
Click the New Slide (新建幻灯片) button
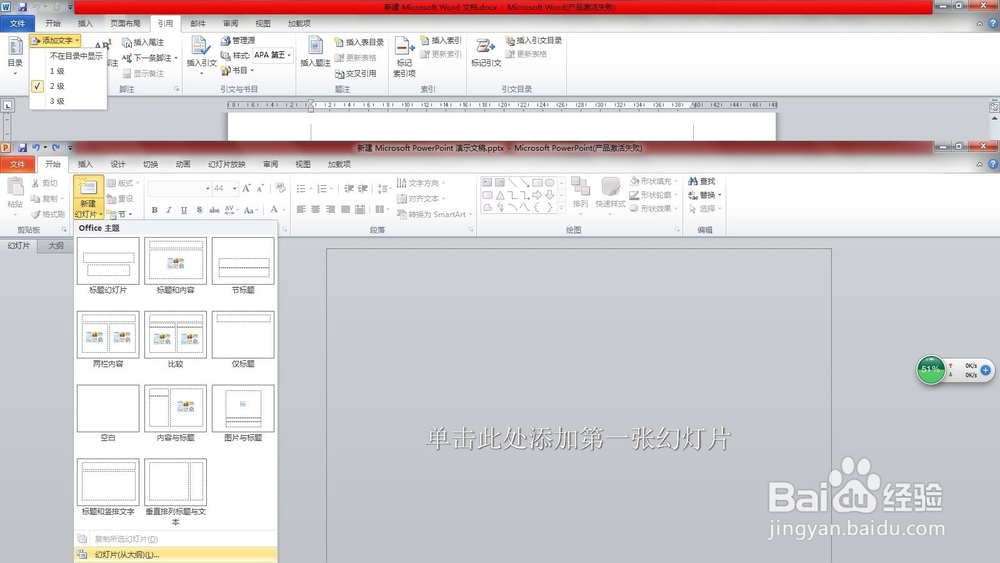(88, 198)
